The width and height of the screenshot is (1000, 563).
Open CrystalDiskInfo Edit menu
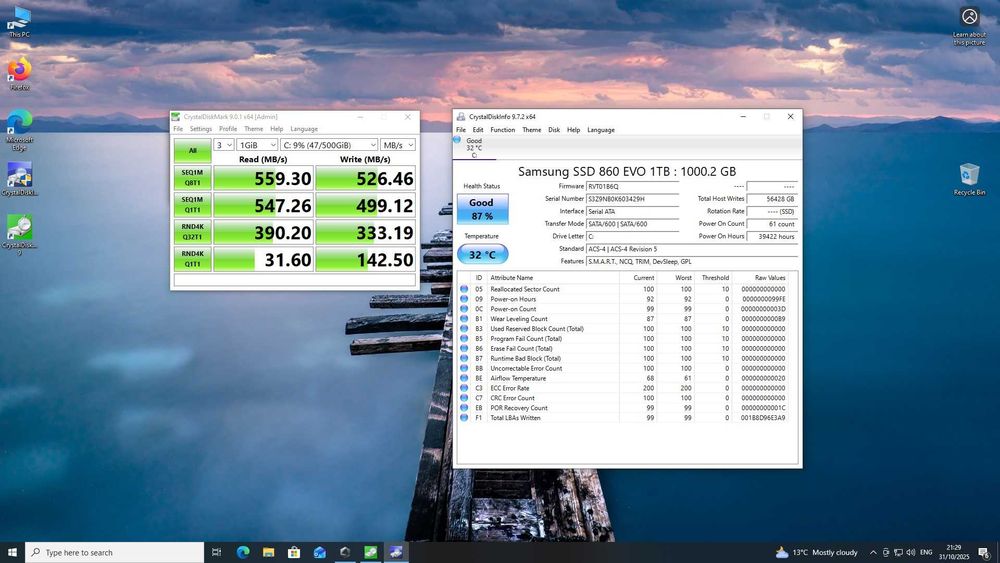(478, 129)
